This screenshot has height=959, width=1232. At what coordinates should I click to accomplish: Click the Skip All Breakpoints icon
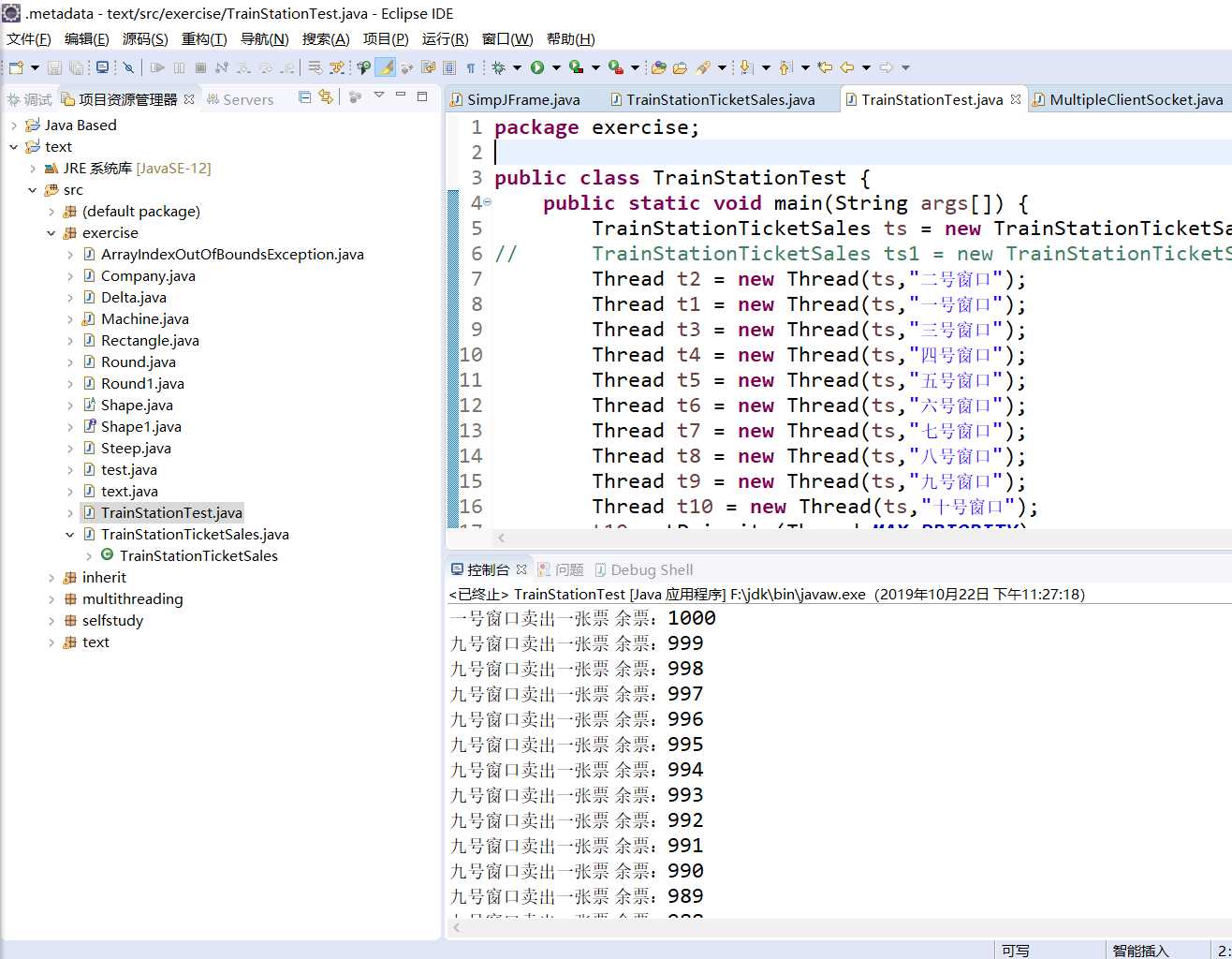click(x=128, y=67)
